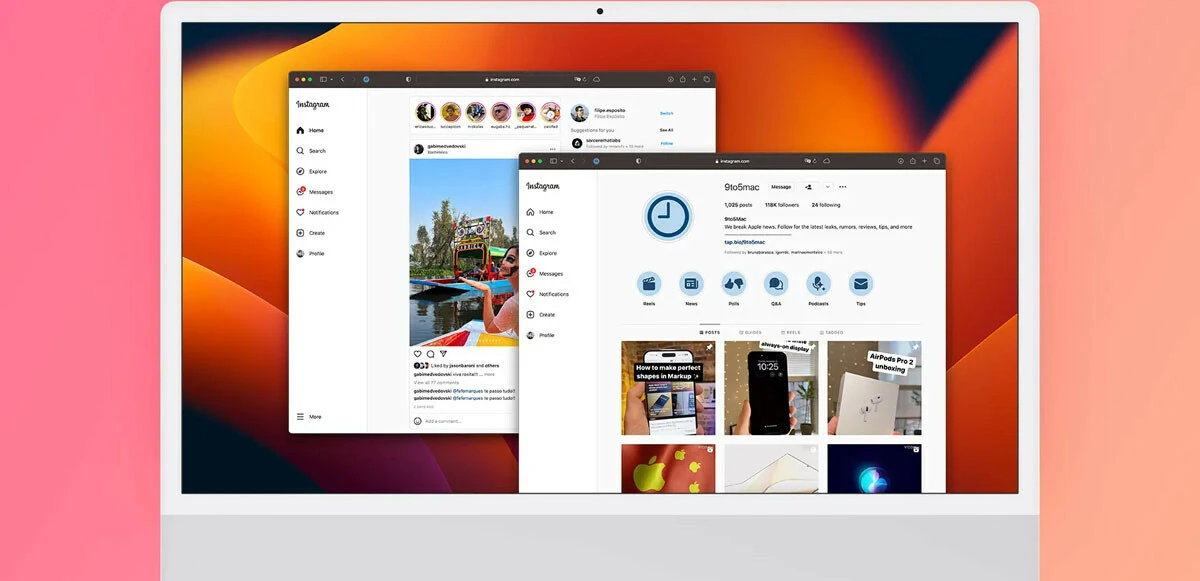Open Notifications in the feed window sidebar

pos(318,212)
